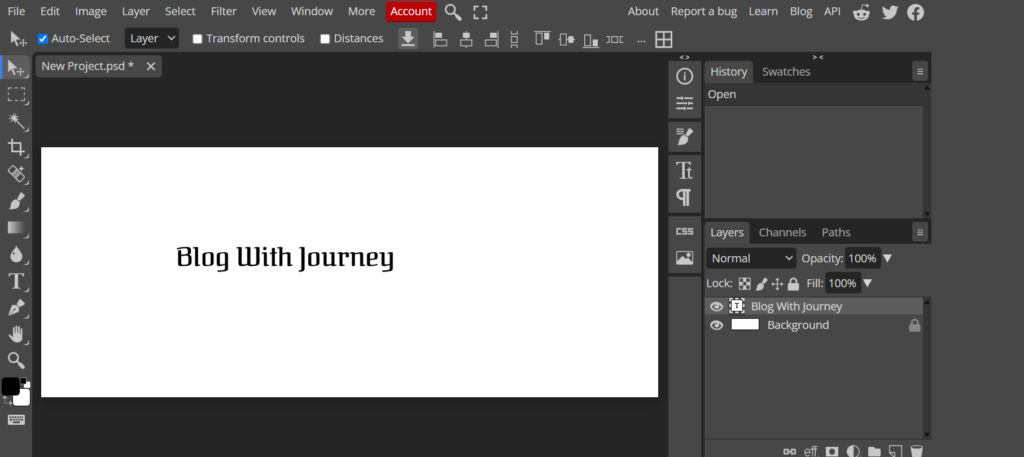1024x457 pixels.
Task: Select the Magic Wand tool
Action: point(16,121)
